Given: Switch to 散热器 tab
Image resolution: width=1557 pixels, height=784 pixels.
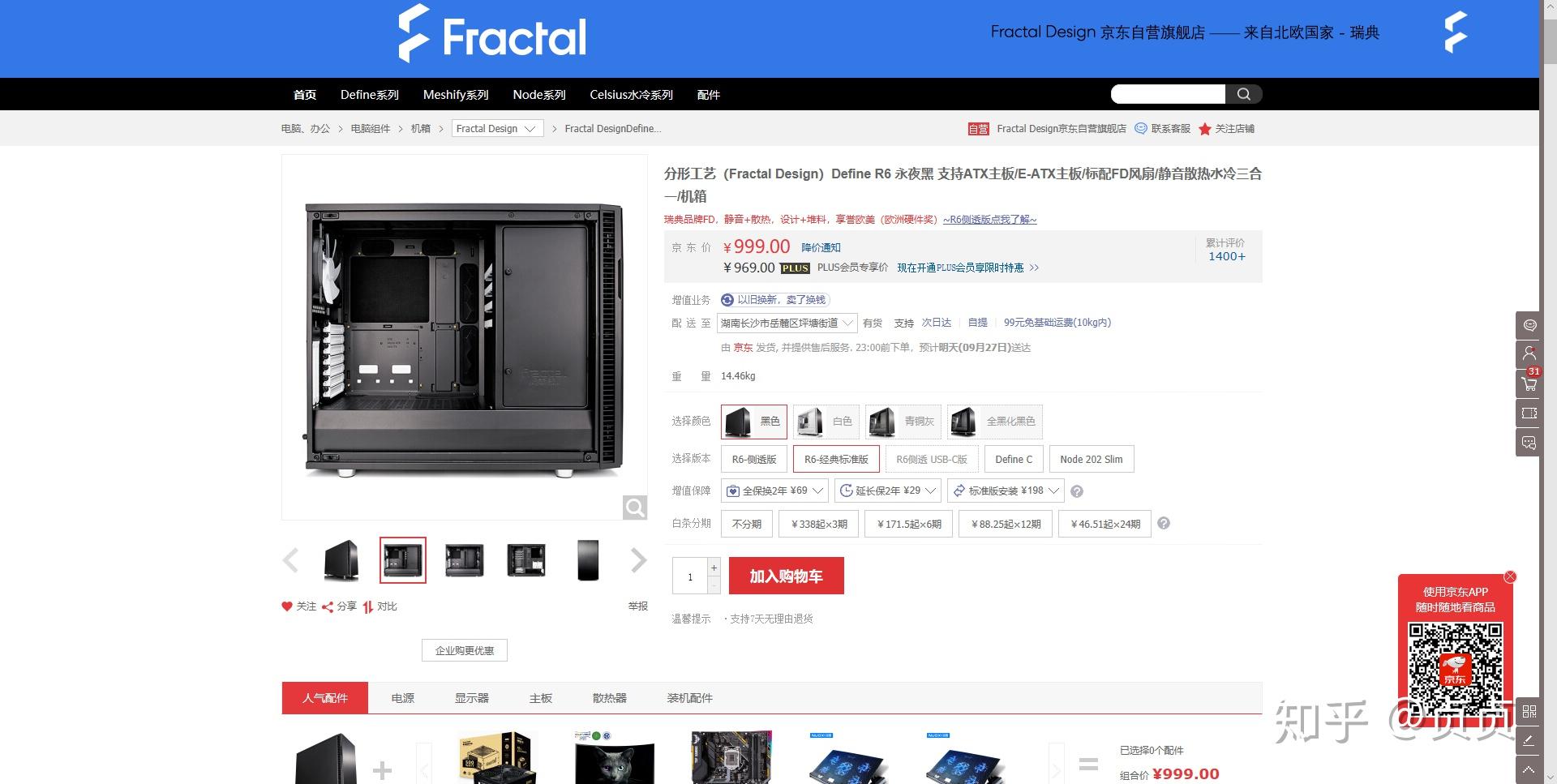Looking at the screenshot, I should coord(610,698).
